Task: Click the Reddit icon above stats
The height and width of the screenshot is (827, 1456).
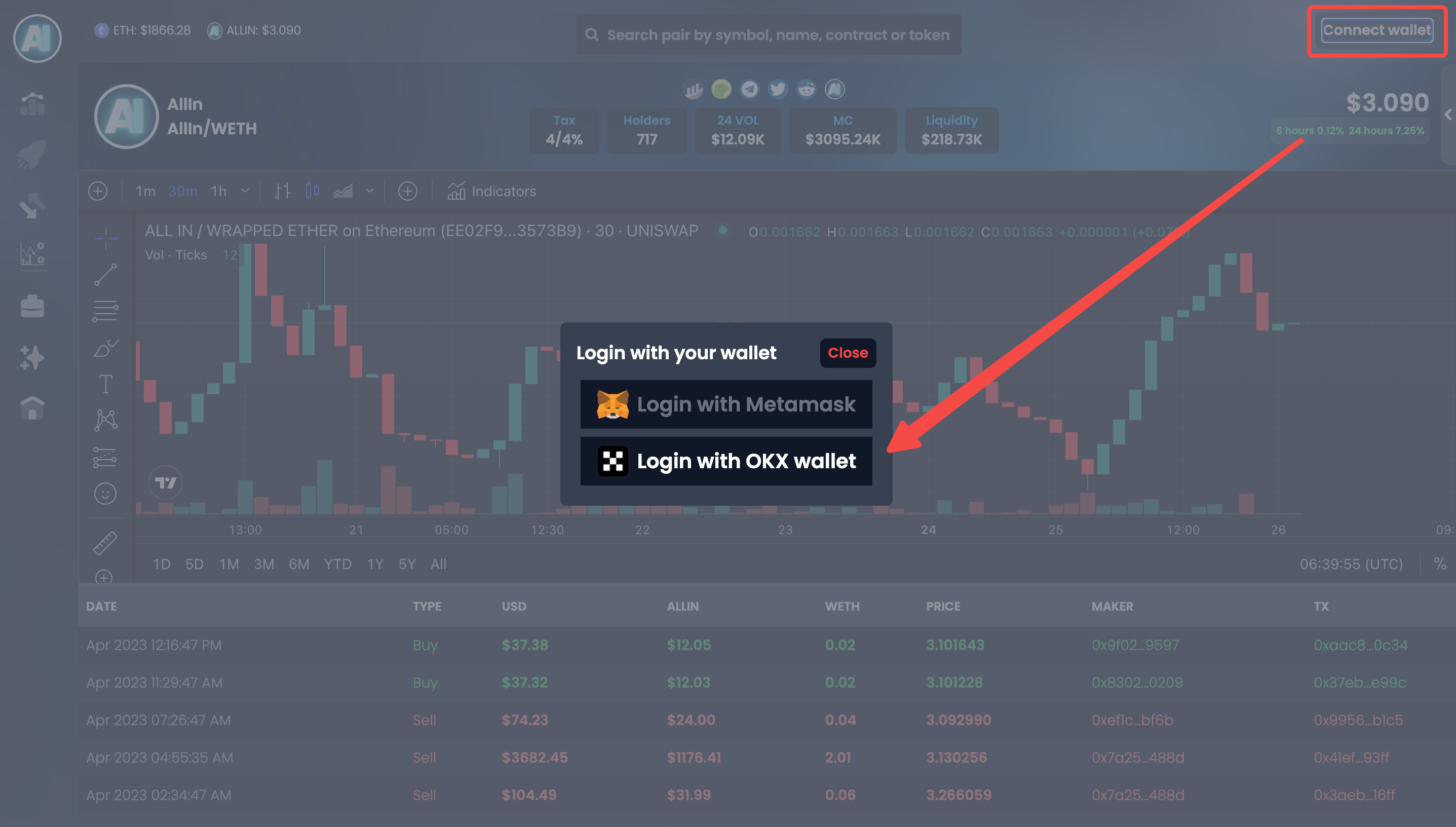Action: [806, 89]
